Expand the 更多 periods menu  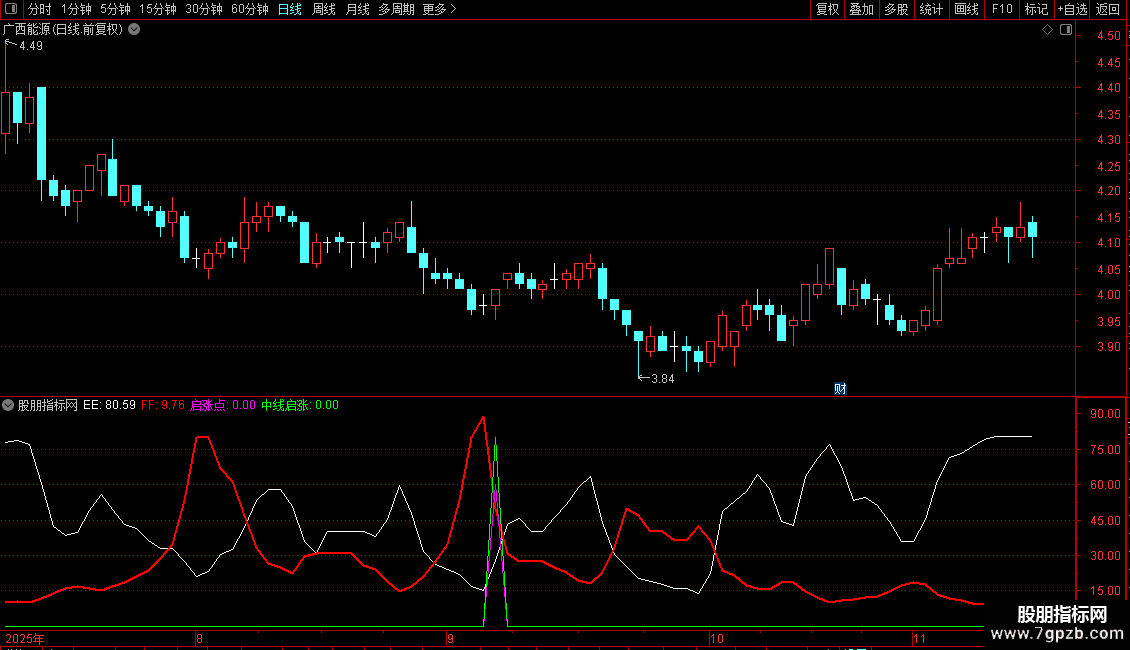tap(440, 9)
